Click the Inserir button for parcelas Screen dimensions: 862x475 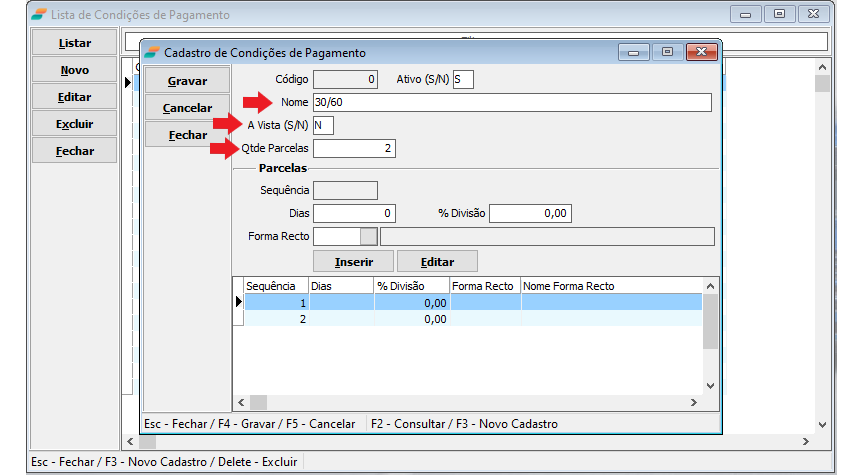click(x=354, y=261)
